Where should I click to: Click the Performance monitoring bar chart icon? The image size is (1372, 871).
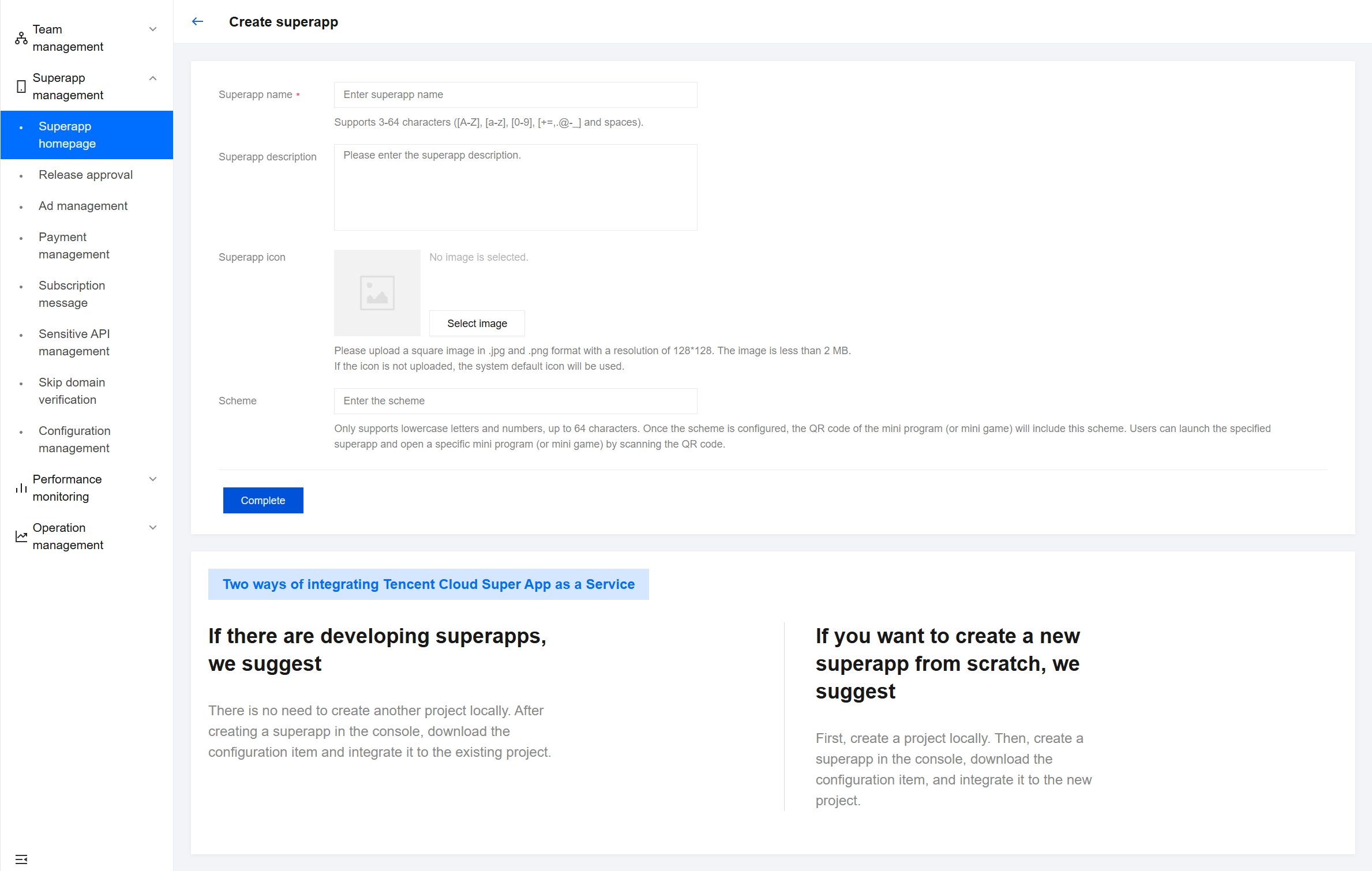pyautogui.click(x=21, y=488)
